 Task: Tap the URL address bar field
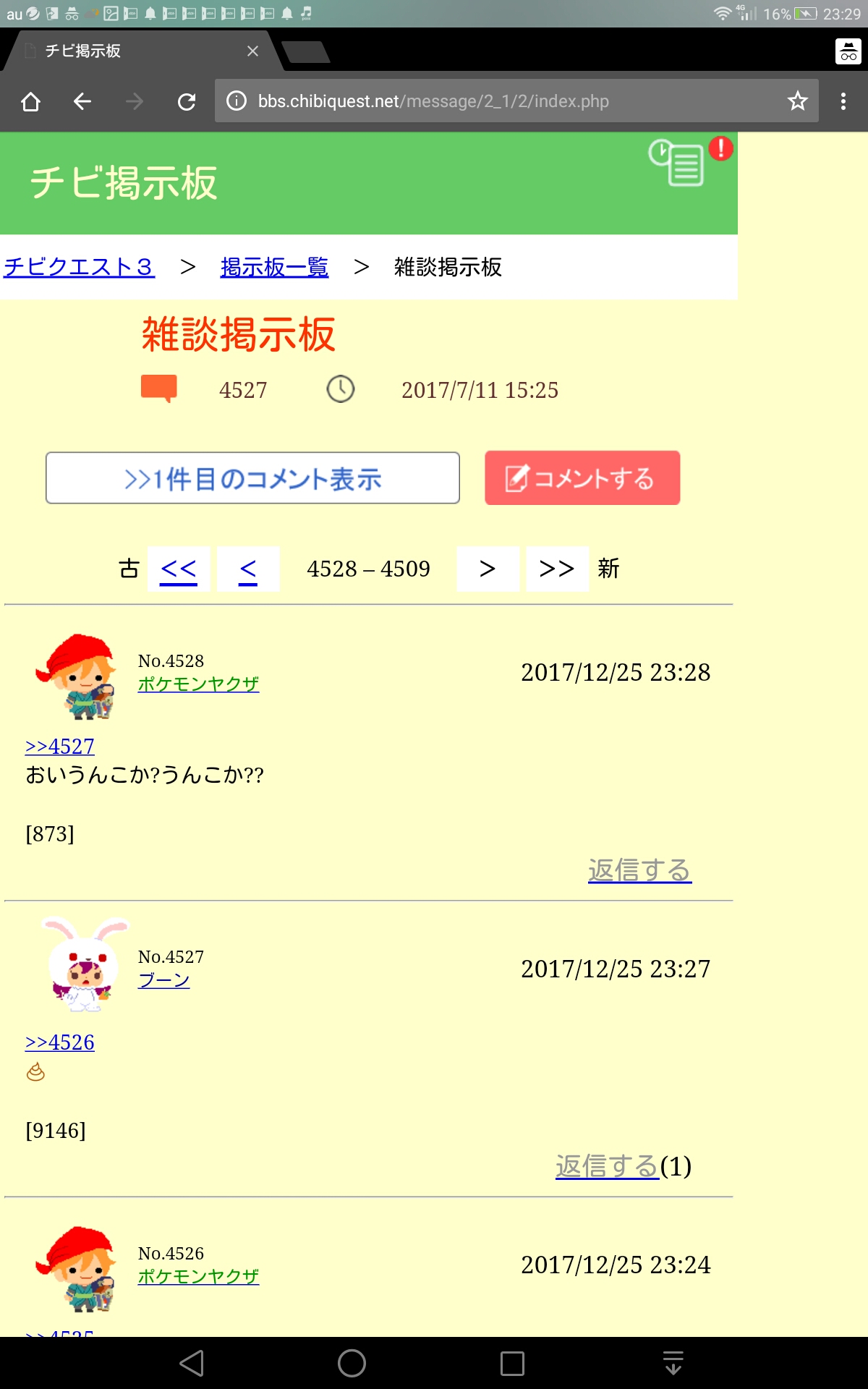click(516, 101)
